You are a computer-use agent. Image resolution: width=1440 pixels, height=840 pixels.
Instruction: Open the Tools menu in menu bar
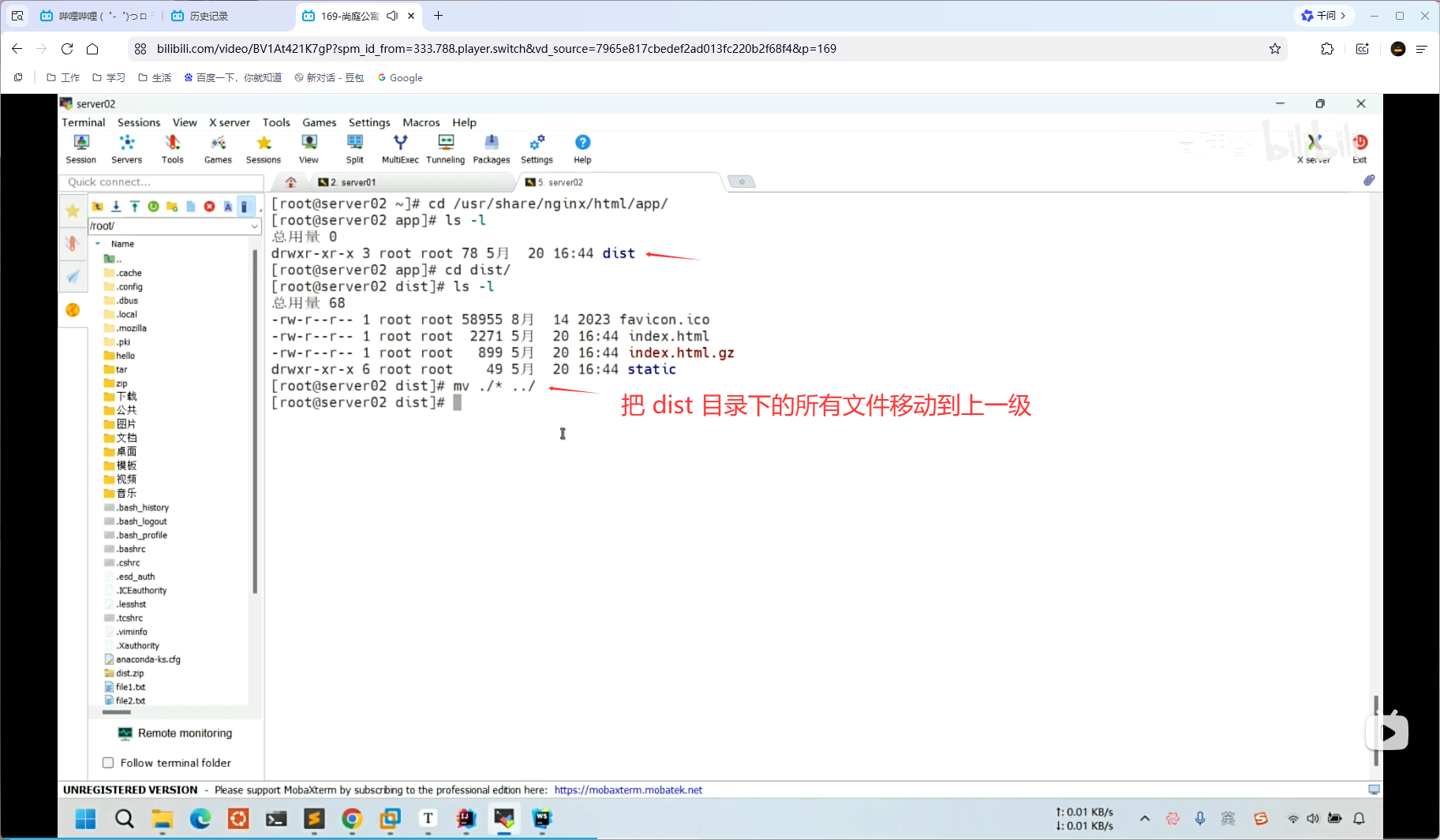[276, 122]
